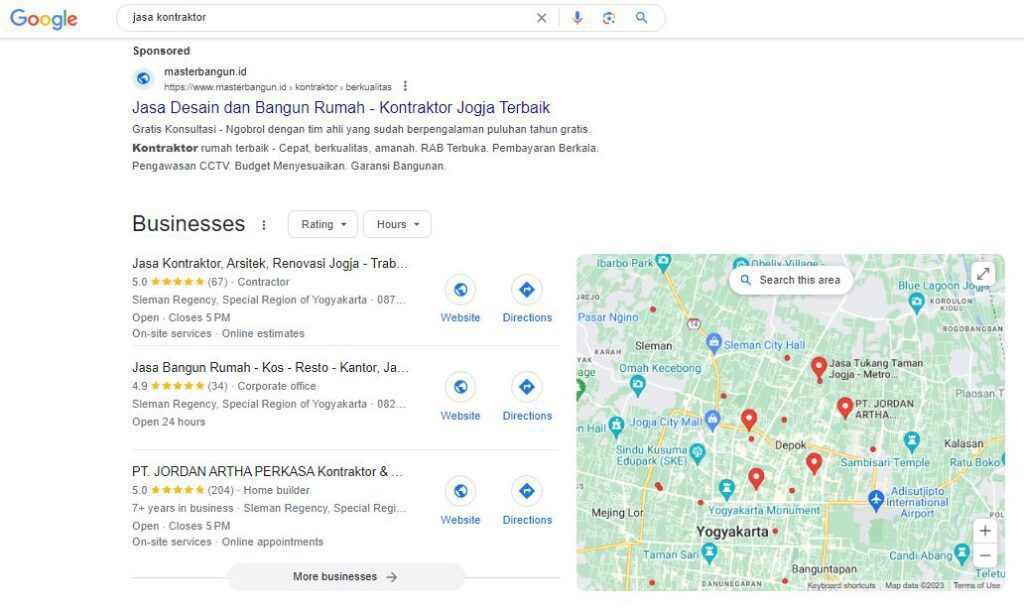Zoom out on the map with the minus icon
The image size is (1024, 612).
click(984, 555)
